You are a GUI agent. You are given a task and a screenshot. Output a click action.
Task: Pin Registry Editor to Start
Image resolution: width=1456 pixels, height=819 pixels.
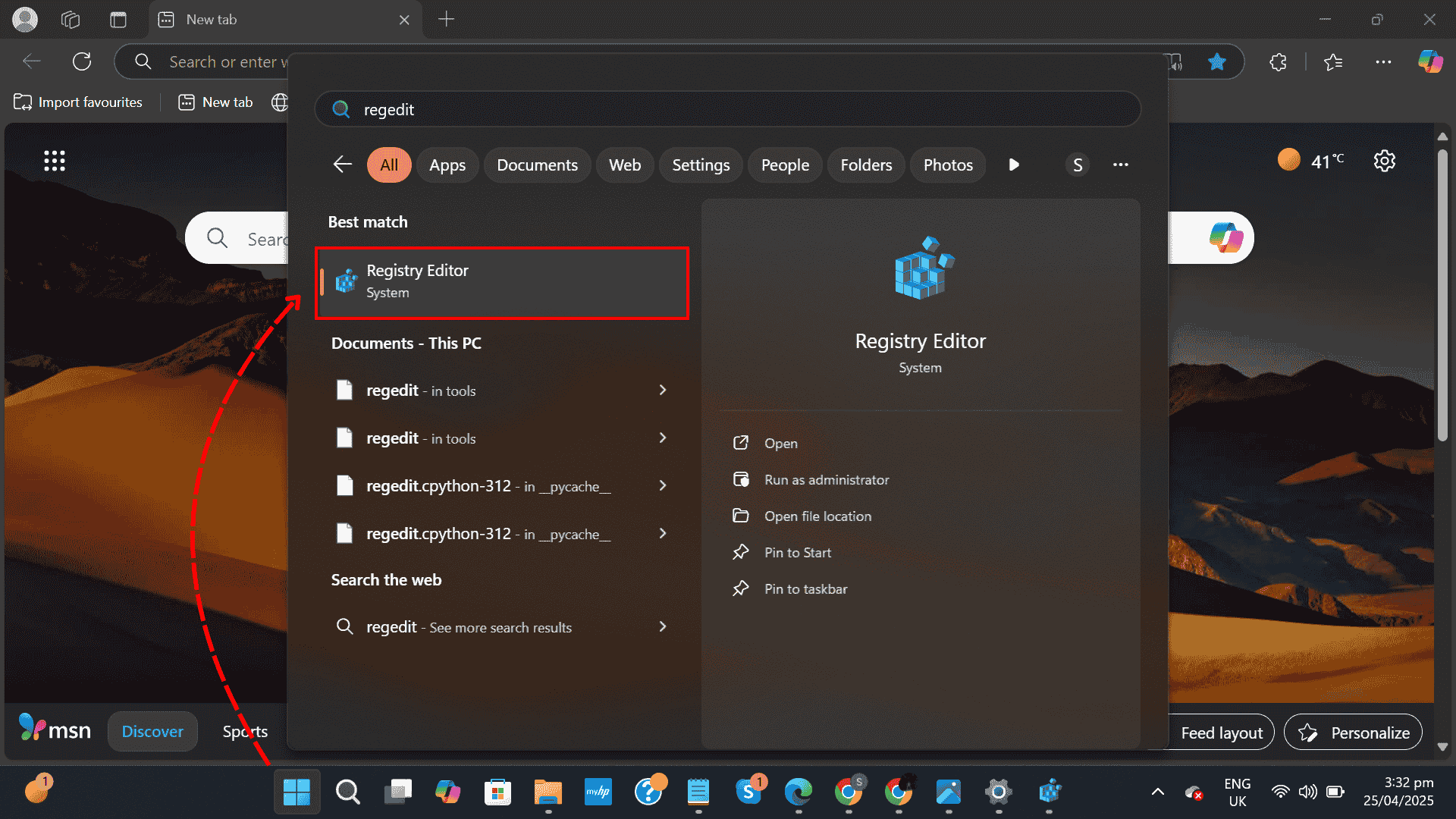(797, 552)
